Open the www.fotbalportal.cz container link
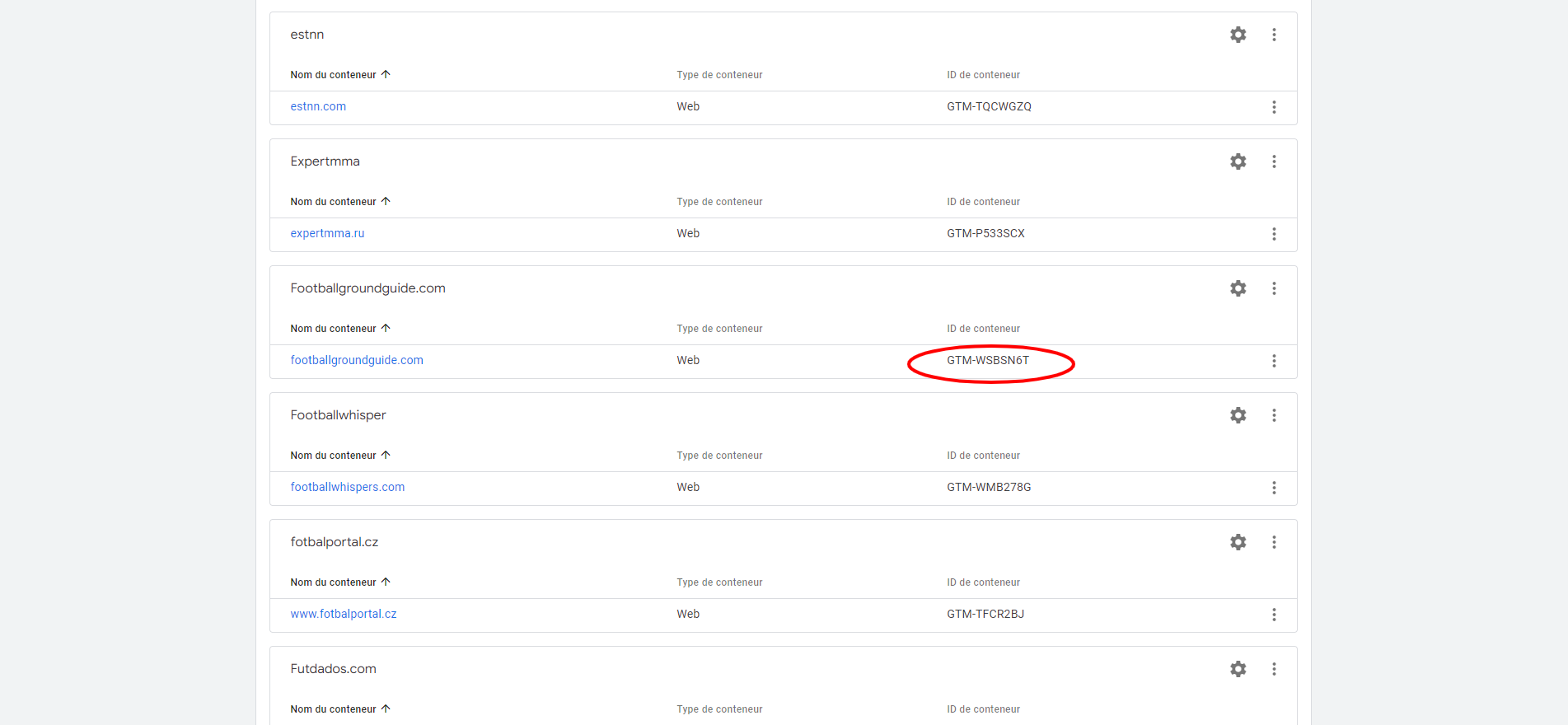The image size is (1568, 725). 344,614
